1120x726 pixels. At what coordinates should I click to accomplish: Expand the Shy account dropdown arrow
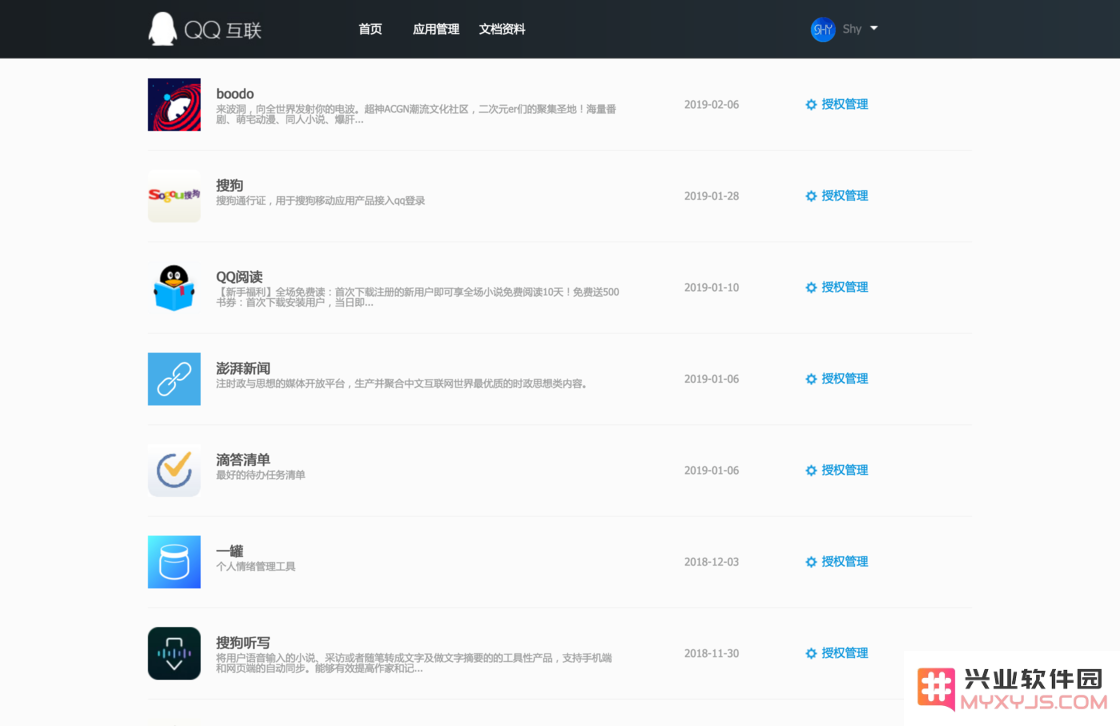click(874, 29)
